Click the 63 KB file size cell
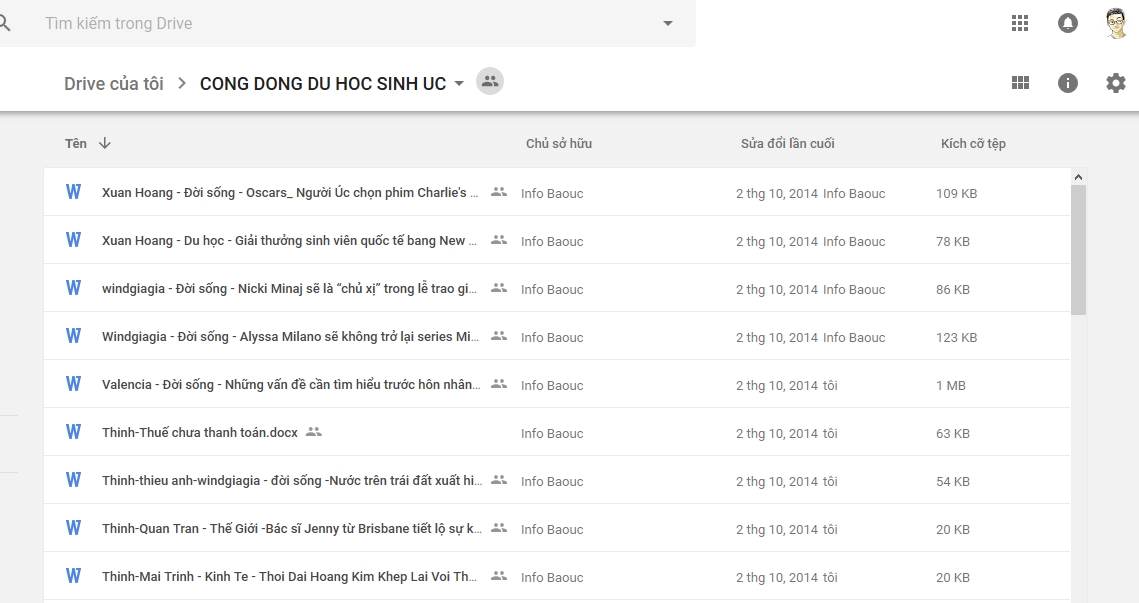Viewport: 1139px width, 603px height. 953,433
